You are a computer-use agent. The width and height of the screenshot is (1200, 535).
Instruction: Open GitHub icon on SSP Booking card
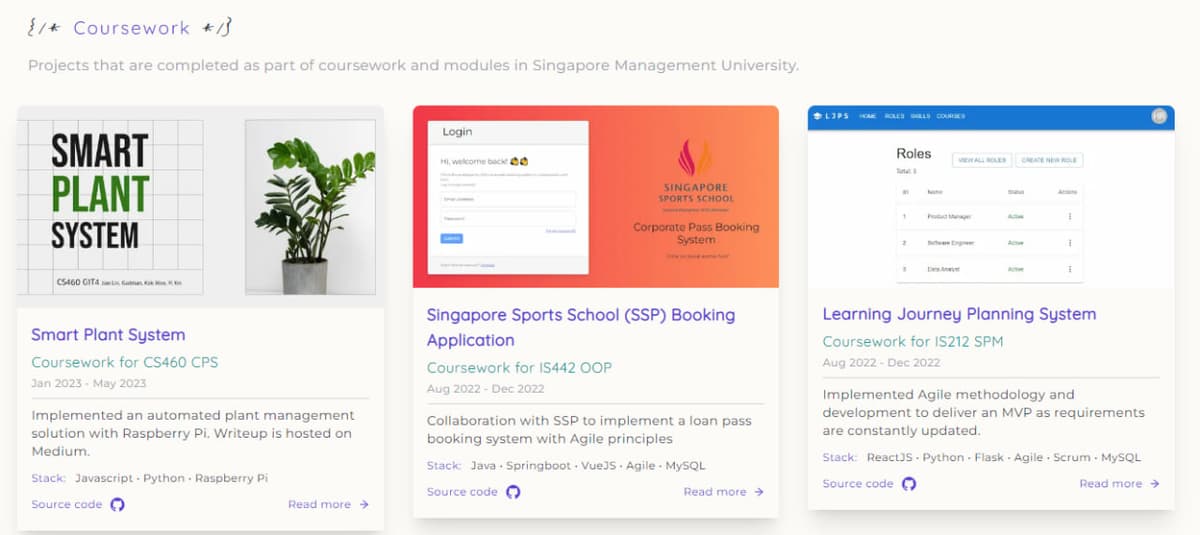point(513,492)
